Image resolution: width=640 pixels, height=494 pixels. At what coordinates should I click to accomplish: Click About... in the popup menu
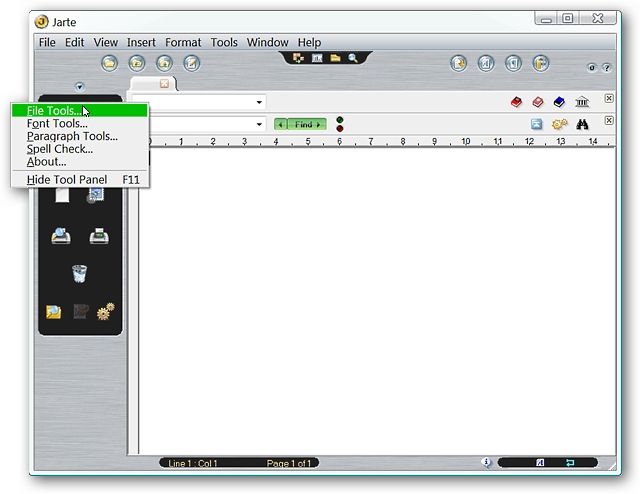point(80,162)
